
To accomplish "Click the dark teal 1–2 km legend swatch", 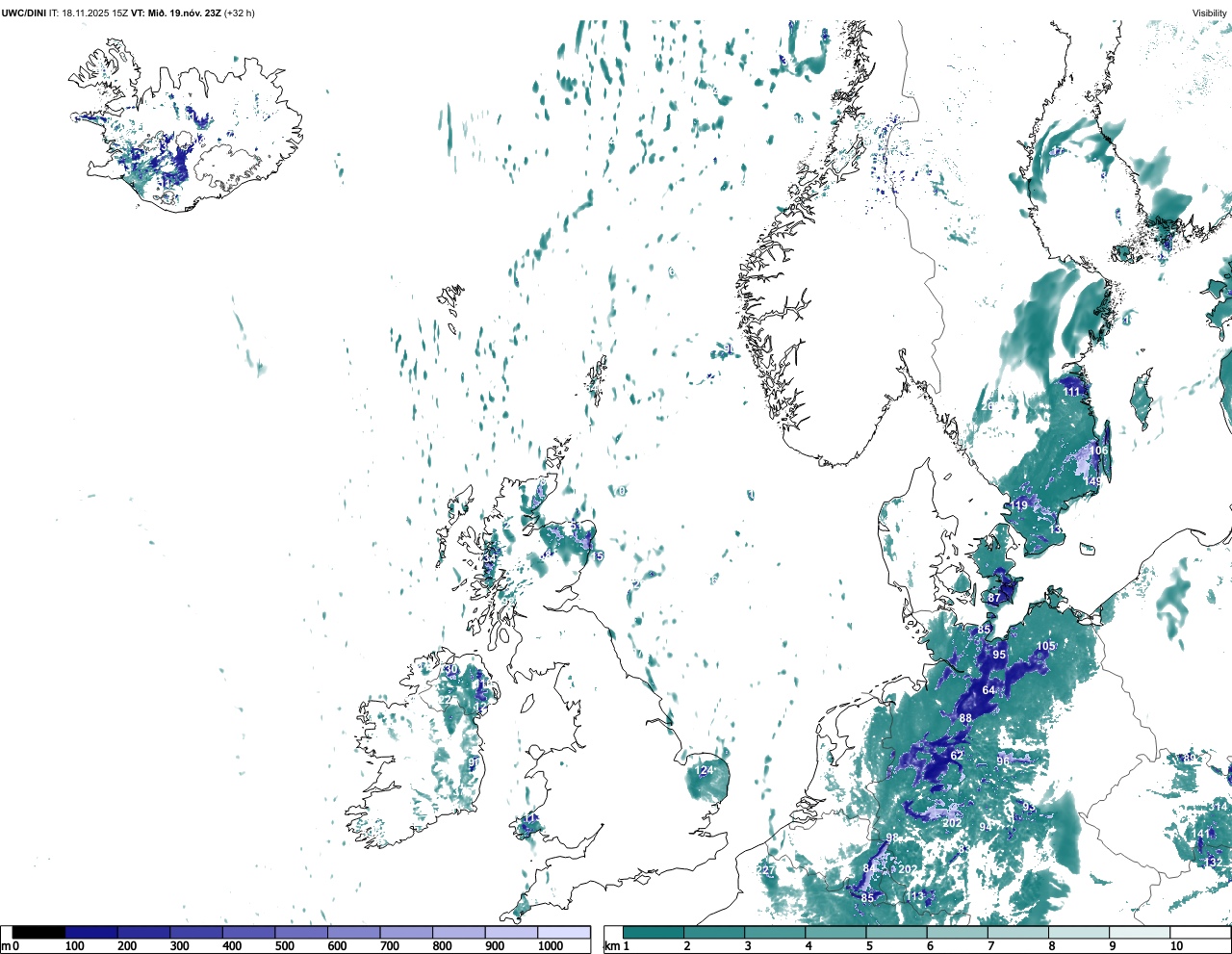I will tap(654, 932).
